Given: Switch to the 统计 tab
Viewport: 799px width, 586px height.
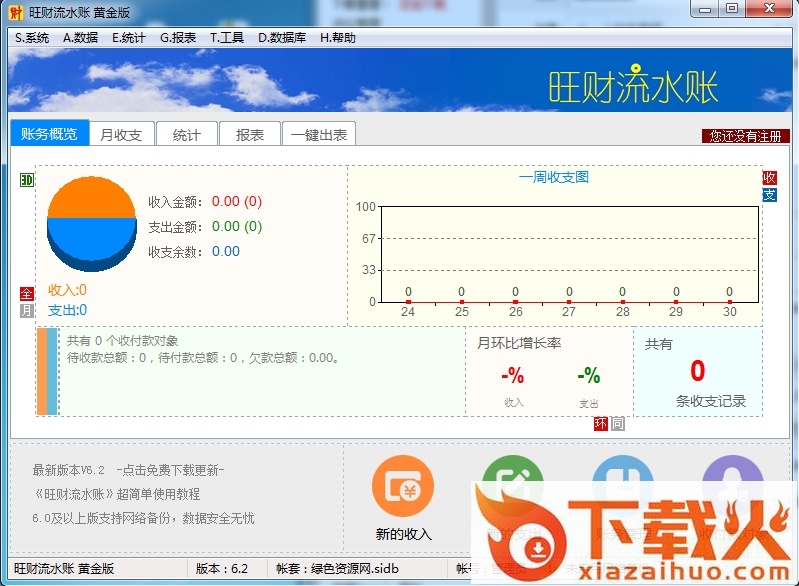Looking at the screenshot, I should pos(187,135).
